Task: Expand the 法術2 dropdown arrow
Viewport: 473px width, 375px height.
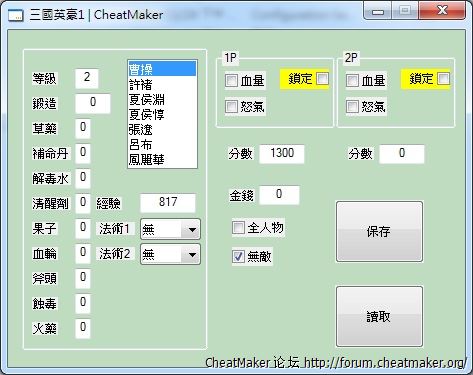Action: tap(192, 255)
